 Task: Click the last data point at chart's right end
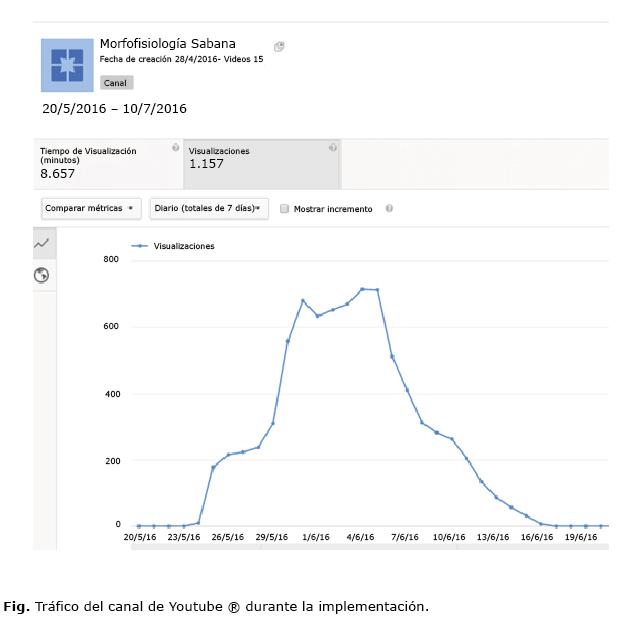(x=601, y=526)
